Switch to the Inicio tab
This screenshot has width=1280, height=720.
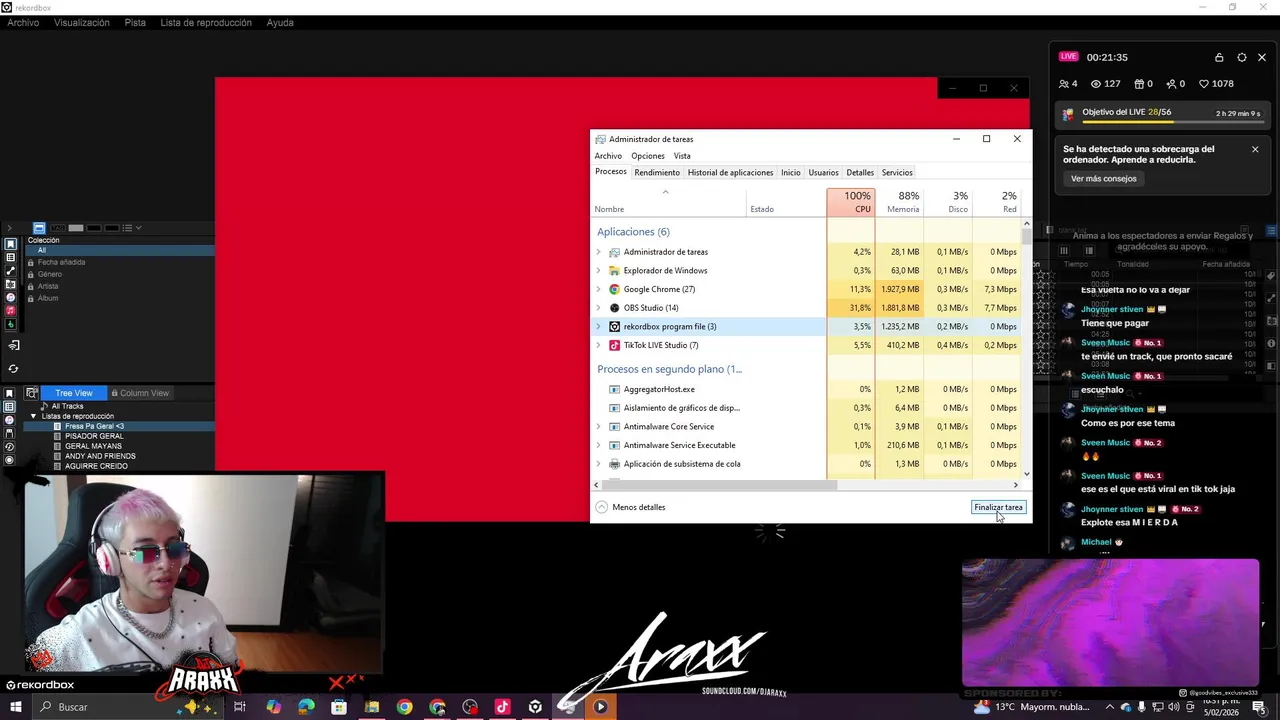[x=791, y=172]
